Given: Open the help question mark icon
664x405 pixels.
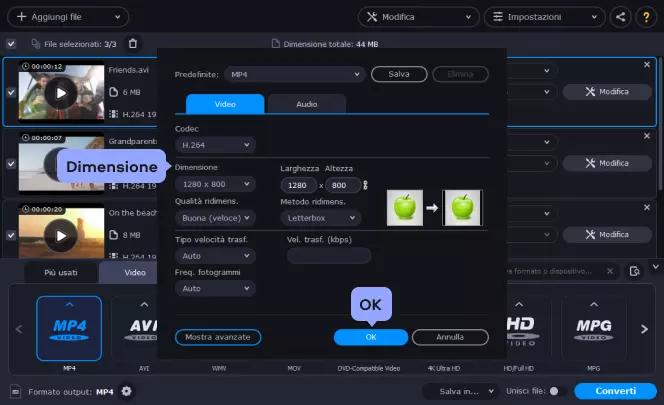Looking at the screenshot, I should click(646, 17).
